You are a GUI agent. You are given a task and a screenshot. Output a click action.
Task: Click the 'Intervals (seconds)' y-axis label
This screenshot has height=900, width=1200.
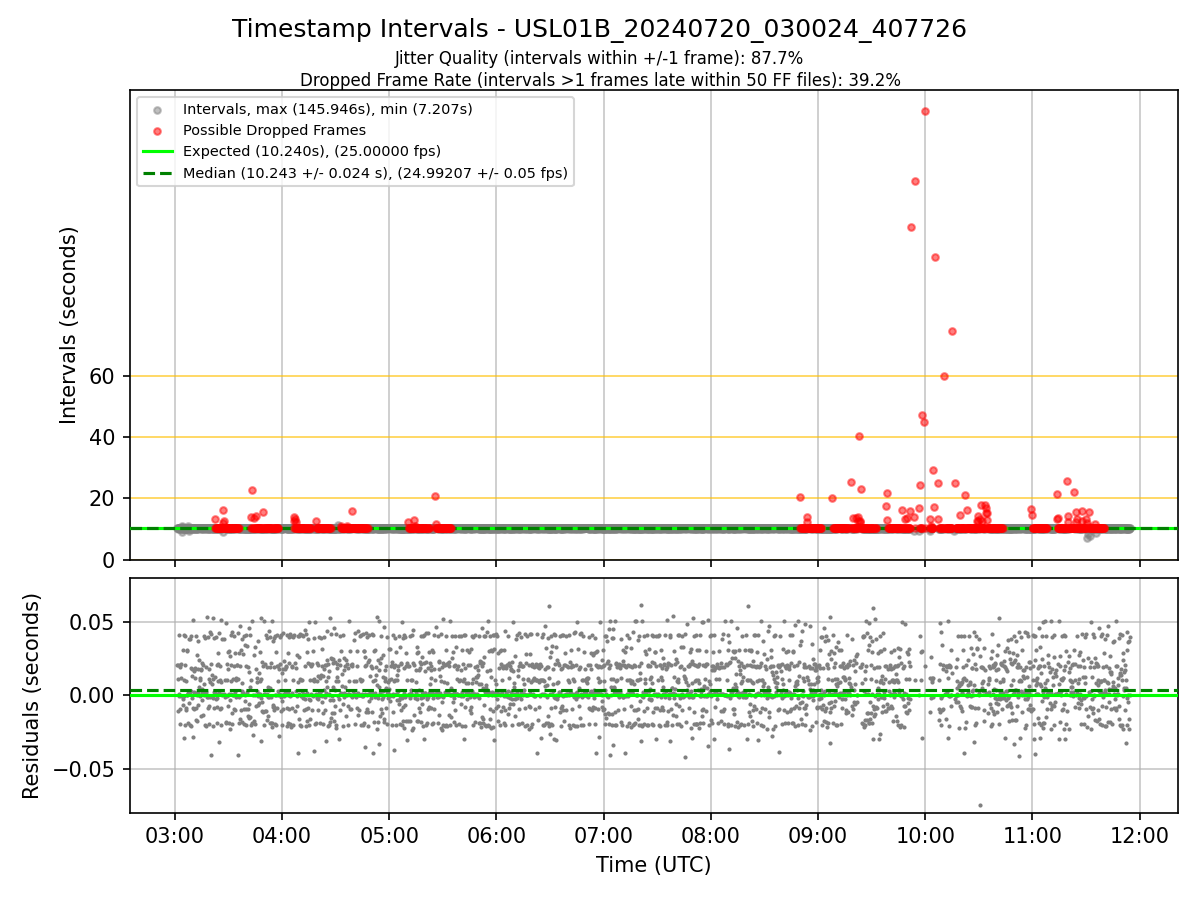coord(68,325)
